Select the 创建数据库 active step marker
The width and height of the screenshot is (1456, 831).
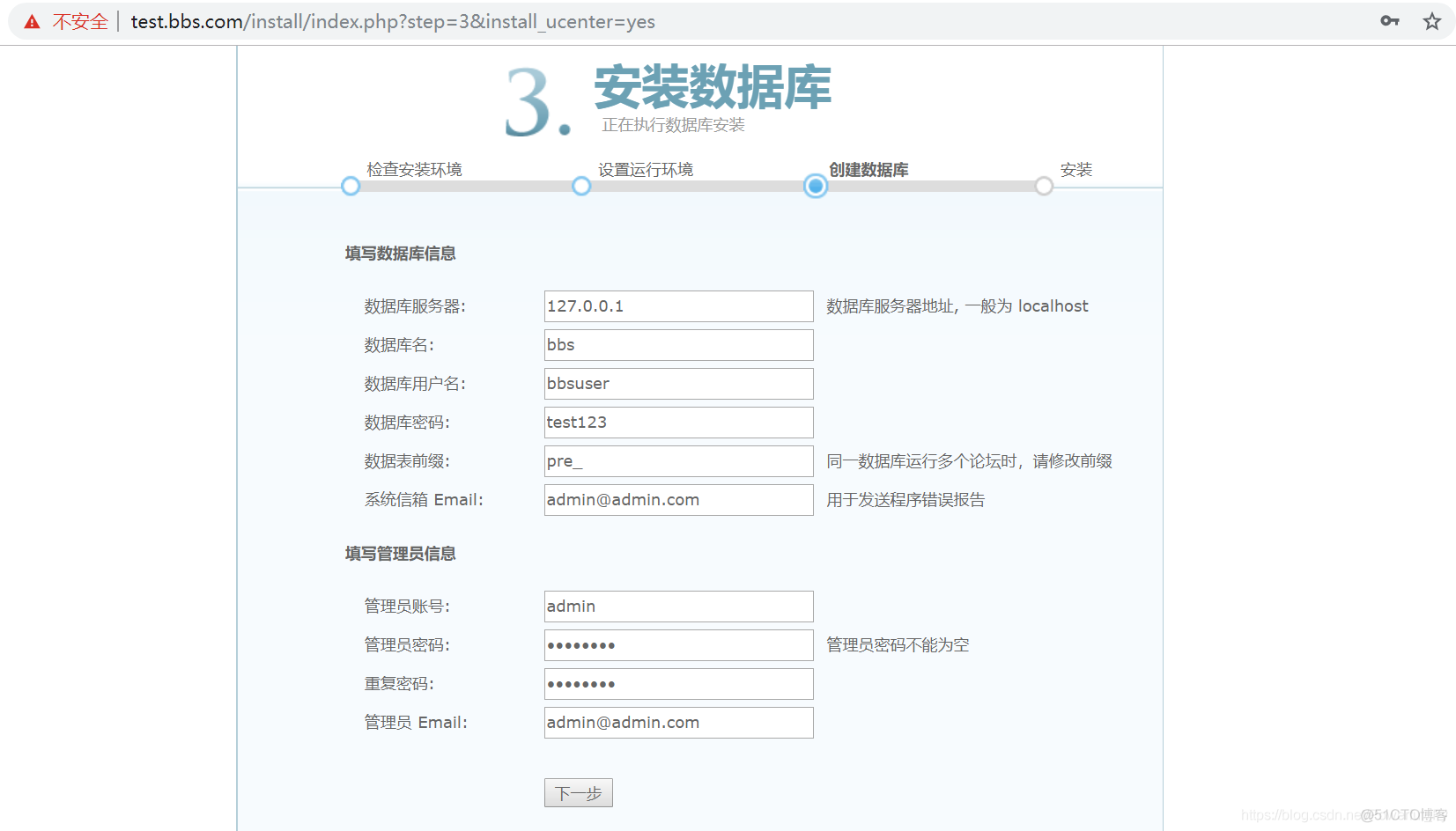coord(816,187)
